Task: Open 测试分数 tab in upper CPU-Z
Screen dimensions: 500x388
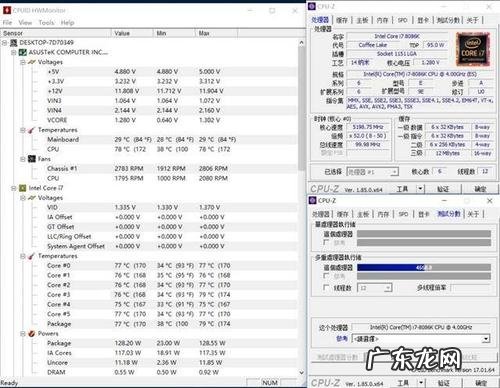Action: point(448,20)
